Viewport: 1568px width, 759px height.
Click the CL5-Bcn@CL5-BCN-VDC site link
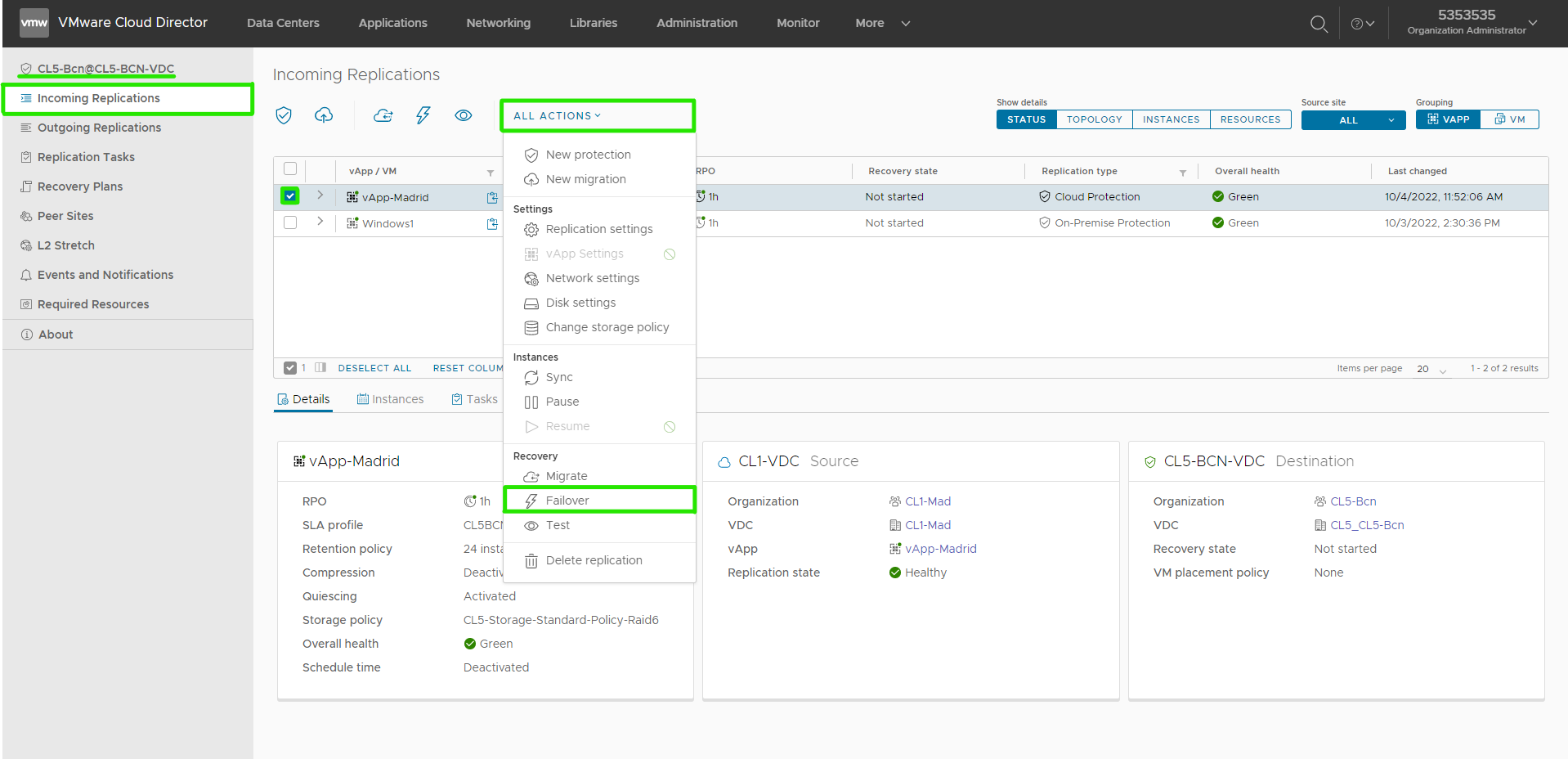click(105, 69)
